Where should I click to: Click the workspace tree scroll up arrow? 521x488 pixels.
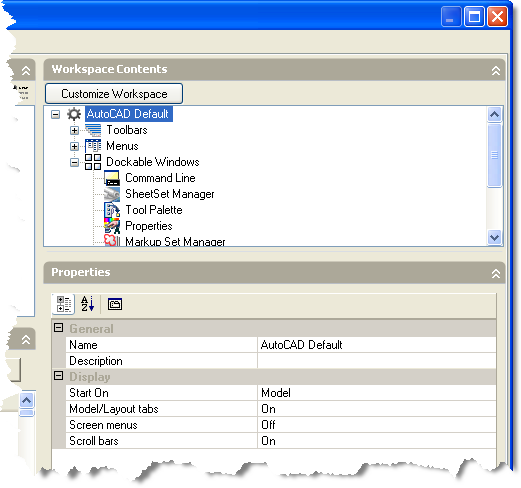coord(495,115)
